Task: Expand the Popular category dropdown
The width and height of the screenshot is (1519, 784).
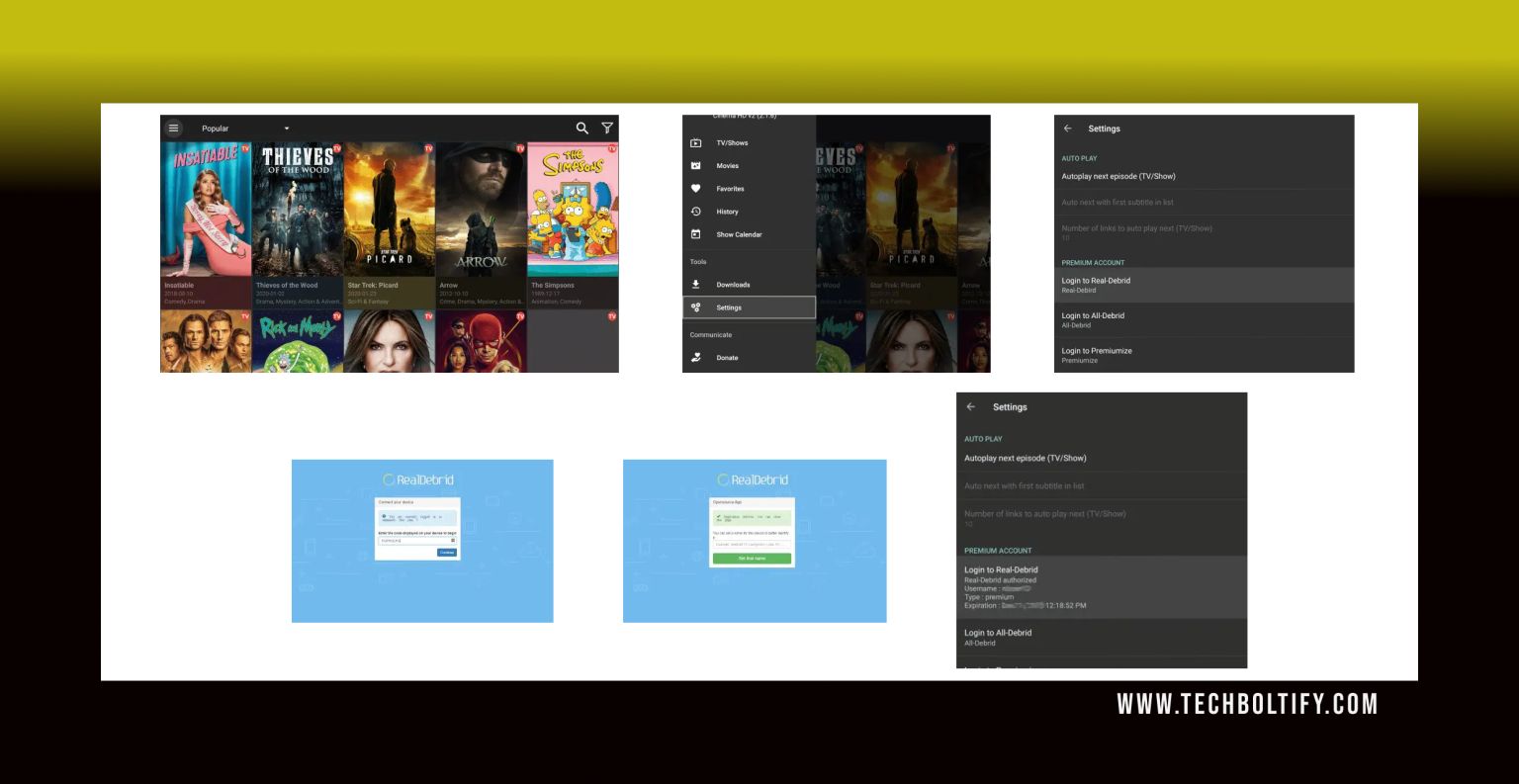Action: pos(287,129)
